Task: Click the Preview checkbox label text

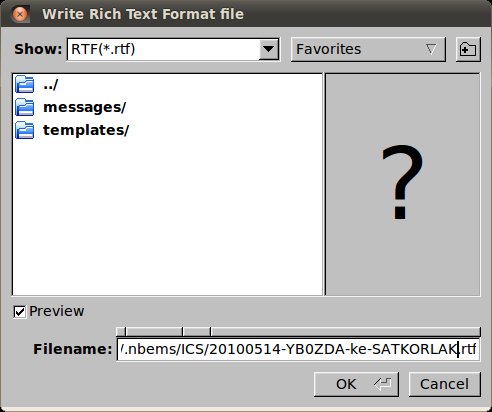Action: coord(56,311)
